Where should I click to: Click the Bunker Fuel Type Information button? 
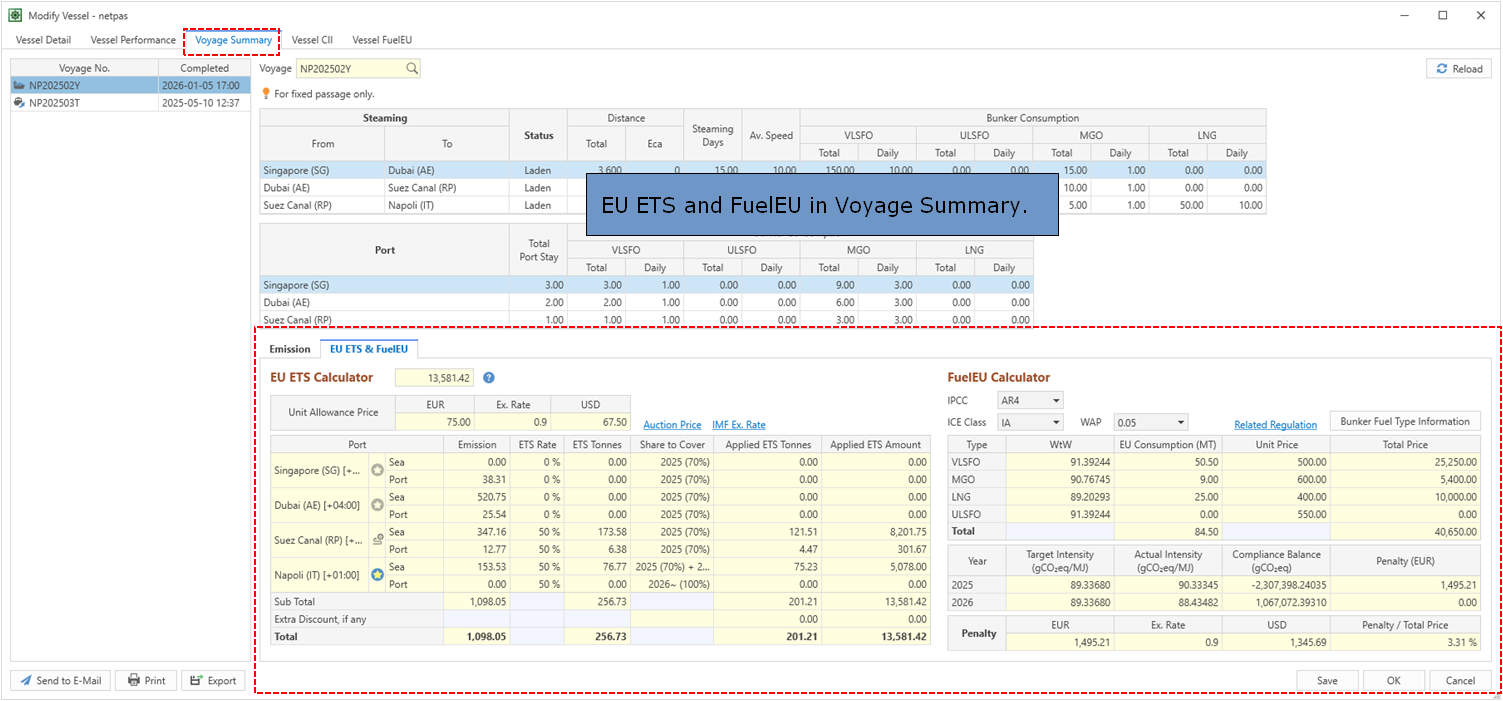(x=1404, y=421)
